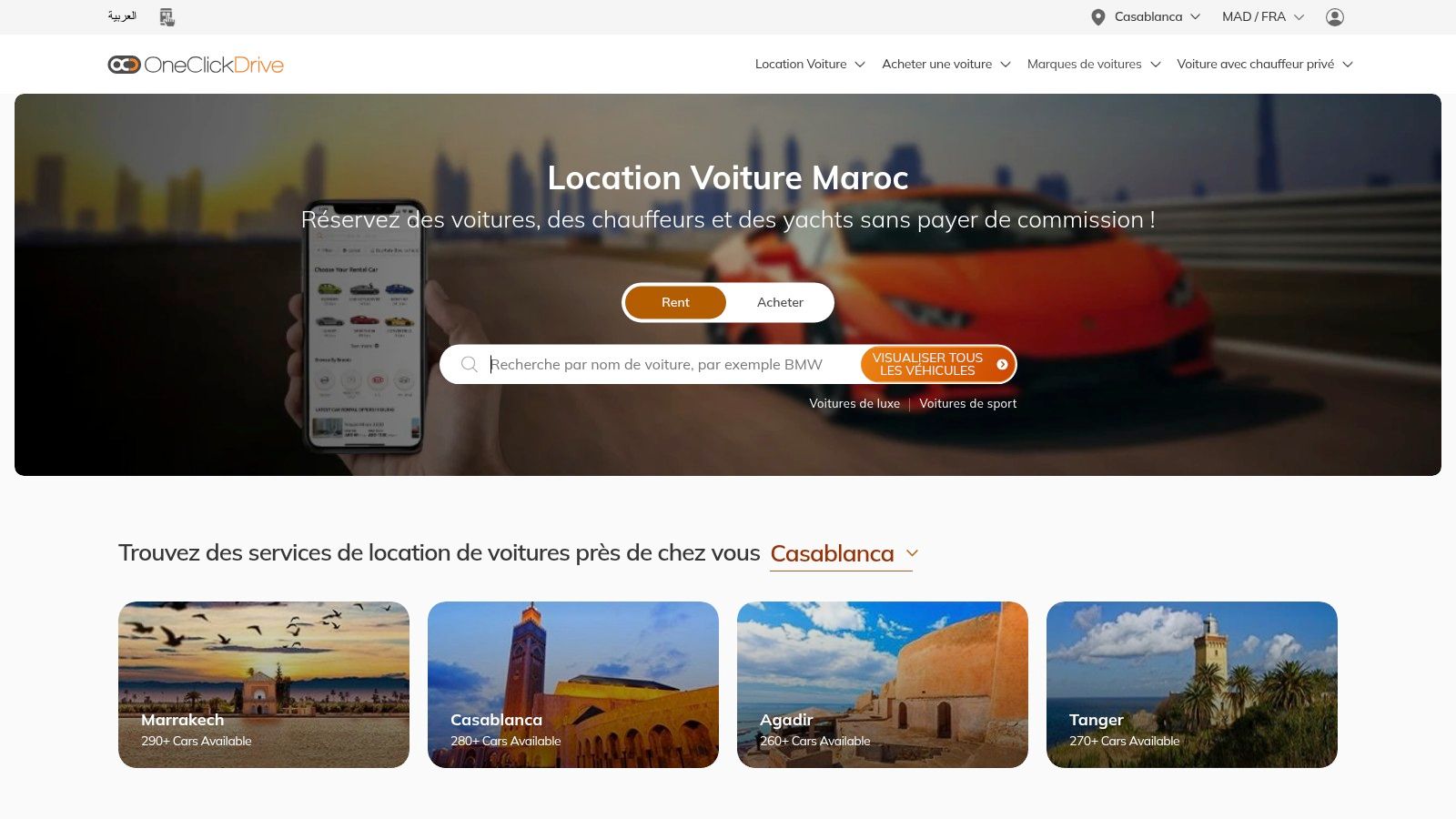Click the location pin icon beside Casablanca

[x=1098, y=17]
